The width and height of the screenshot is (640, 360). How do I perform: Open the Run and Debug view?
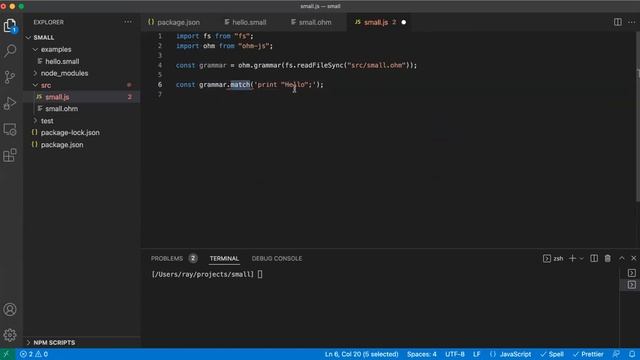coord(10,103)
